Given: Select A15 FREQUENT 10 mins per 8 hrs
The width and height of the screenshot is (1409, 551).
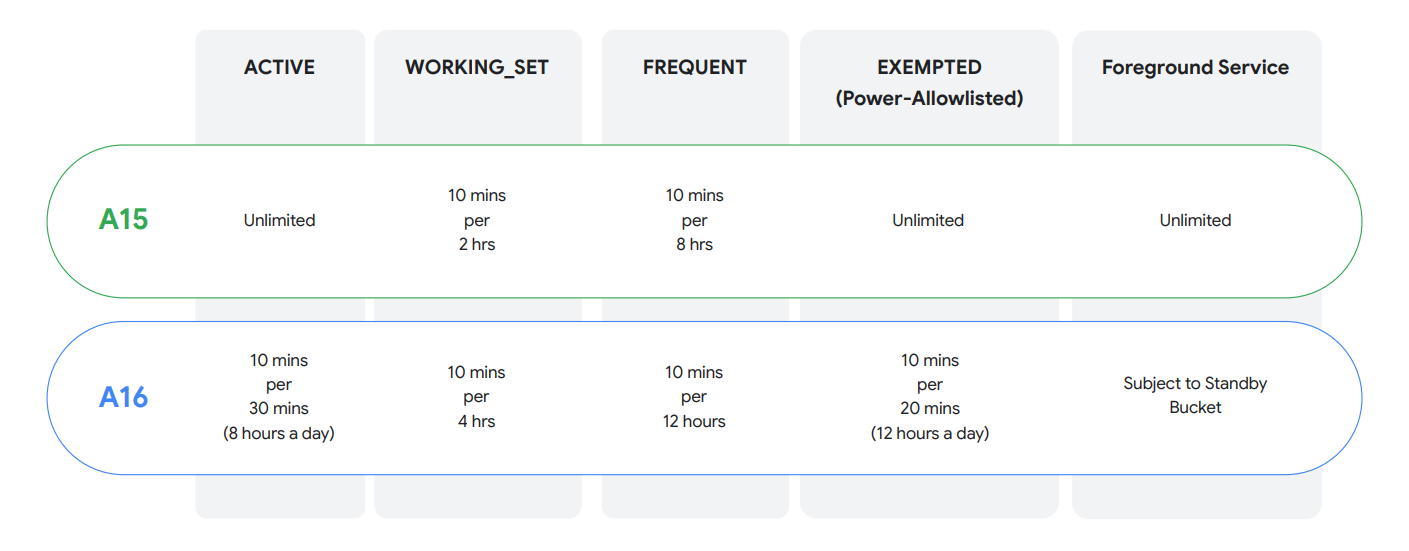Looking at the screenshot, I should point(694,220).
